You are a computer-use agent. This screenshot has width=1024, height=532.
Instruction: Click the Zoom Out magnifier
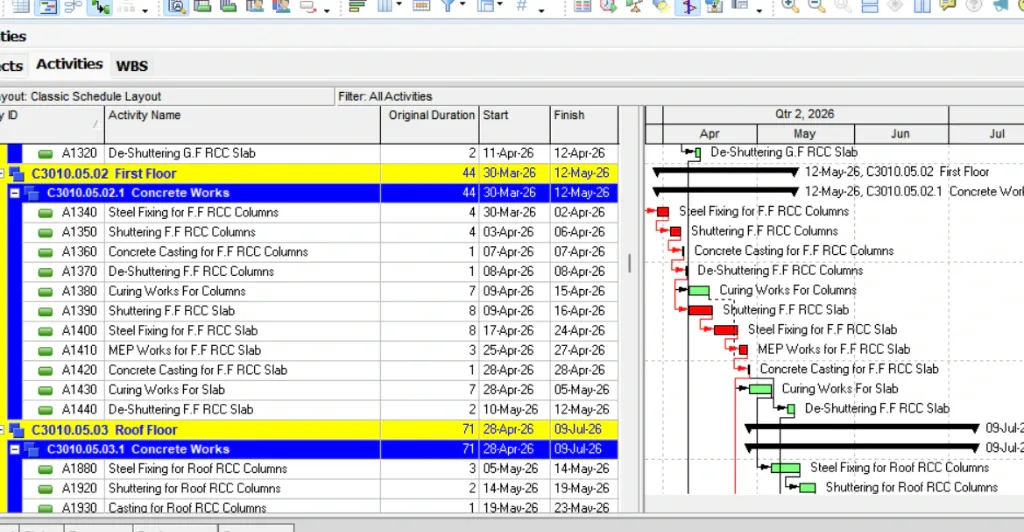[x=816, y=7]
